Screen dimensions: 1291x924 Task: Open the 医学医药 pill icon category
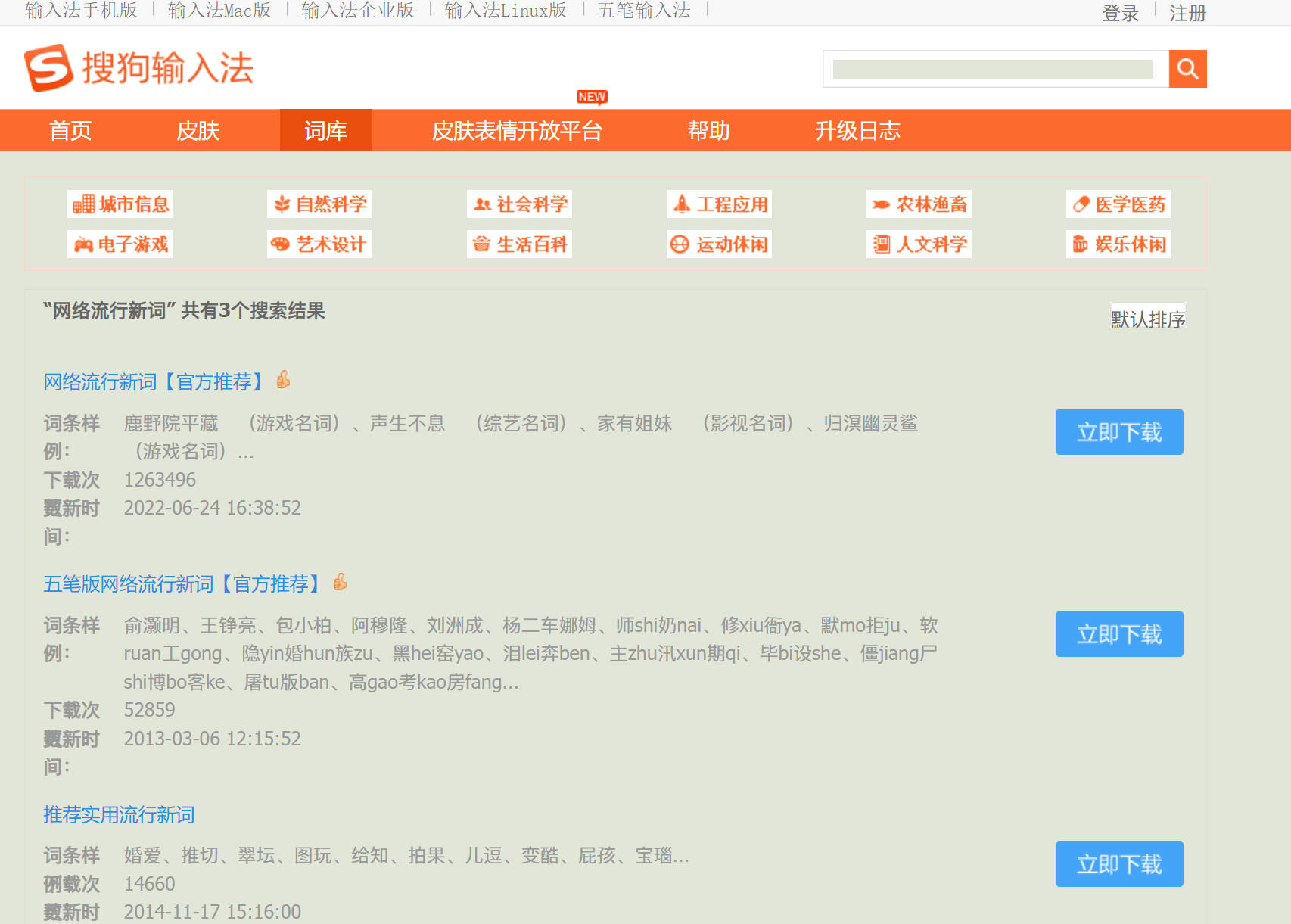coord(1118,204)
